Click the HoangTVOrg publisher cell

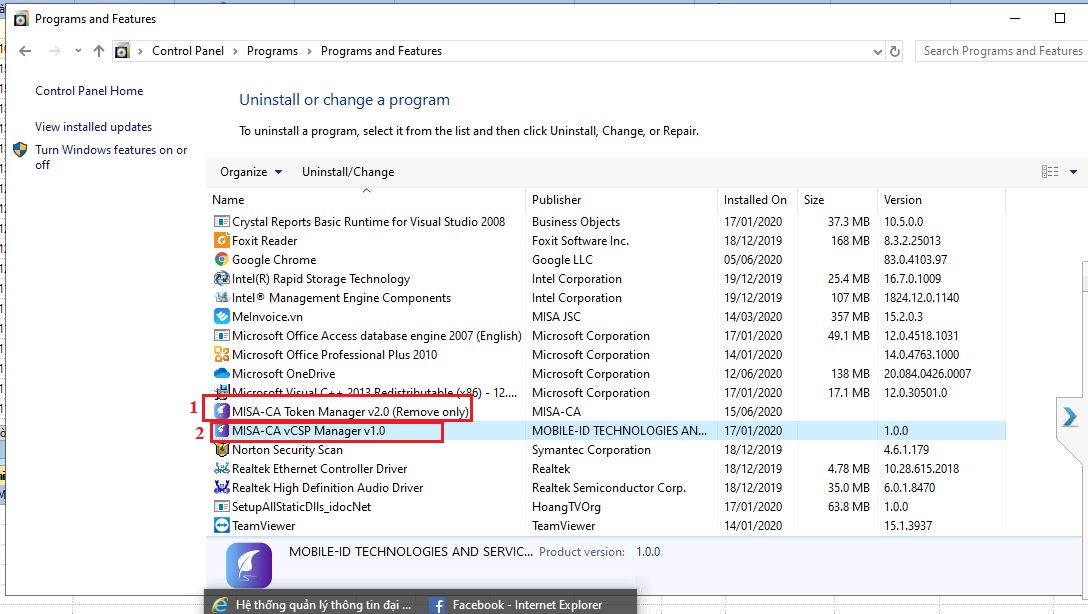[x=566, y=506]
